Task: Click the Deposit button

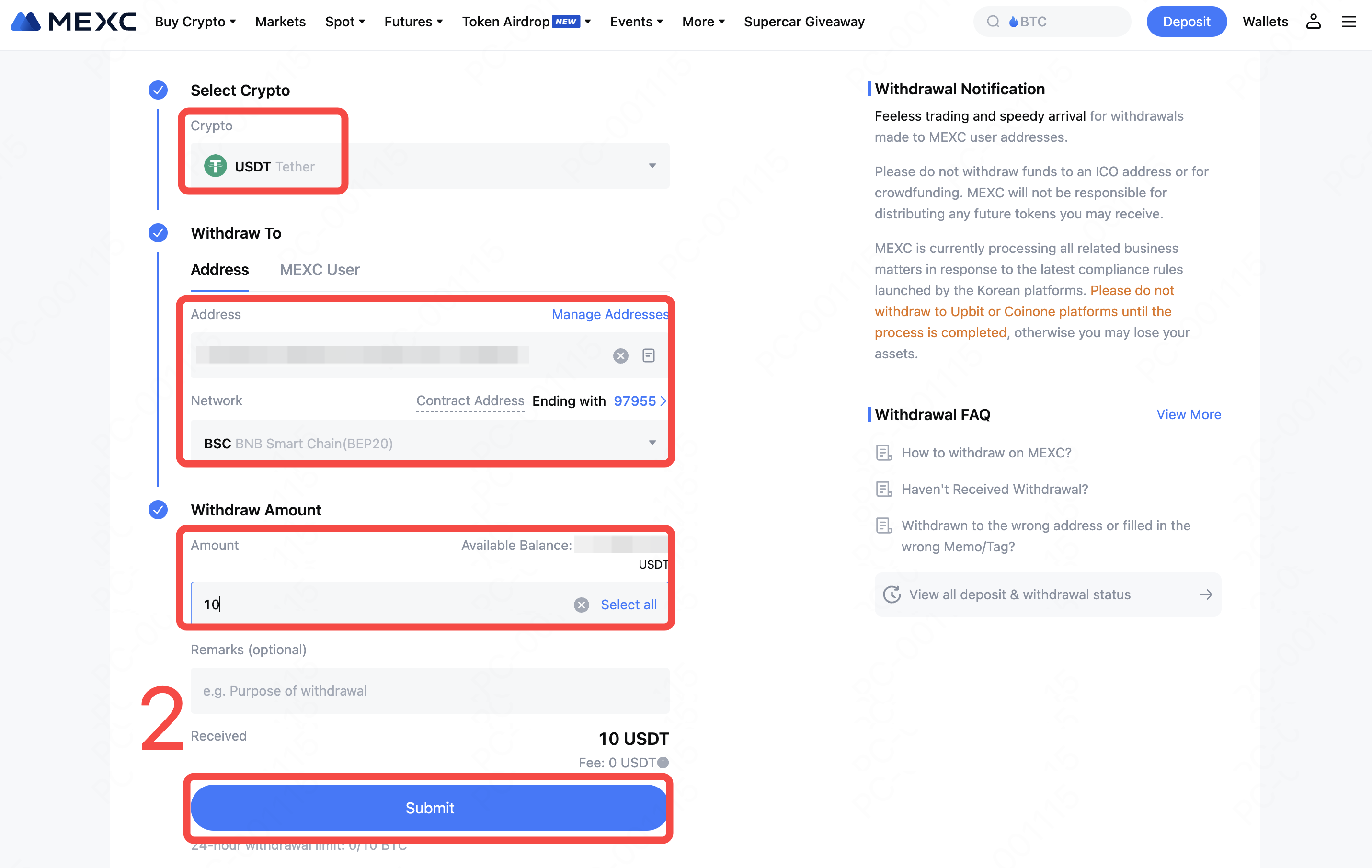Action: pos(1186,22)
